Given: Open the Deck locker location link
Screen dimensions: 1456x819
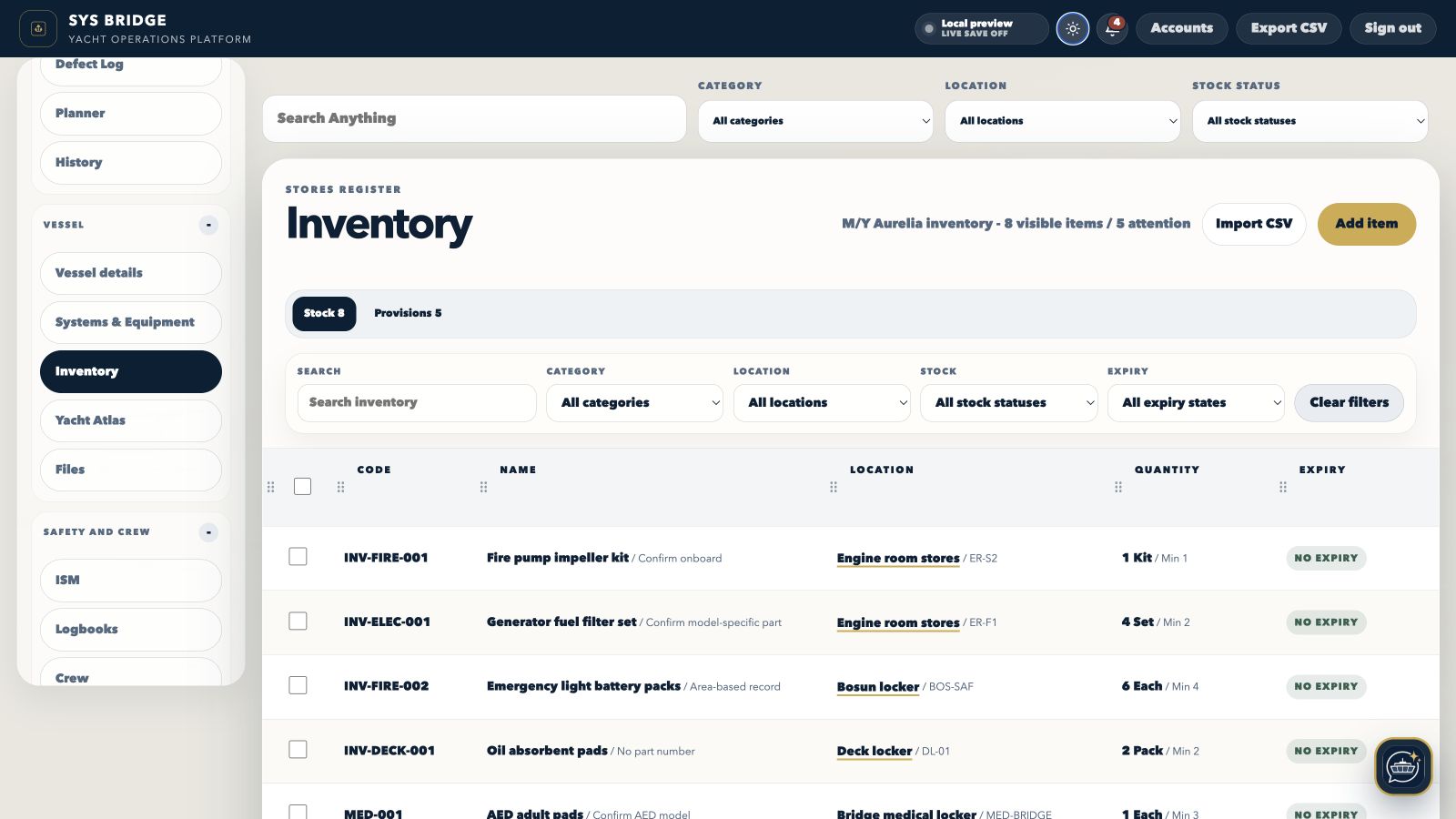Looking at the screenshot, I should coord(875,751).
